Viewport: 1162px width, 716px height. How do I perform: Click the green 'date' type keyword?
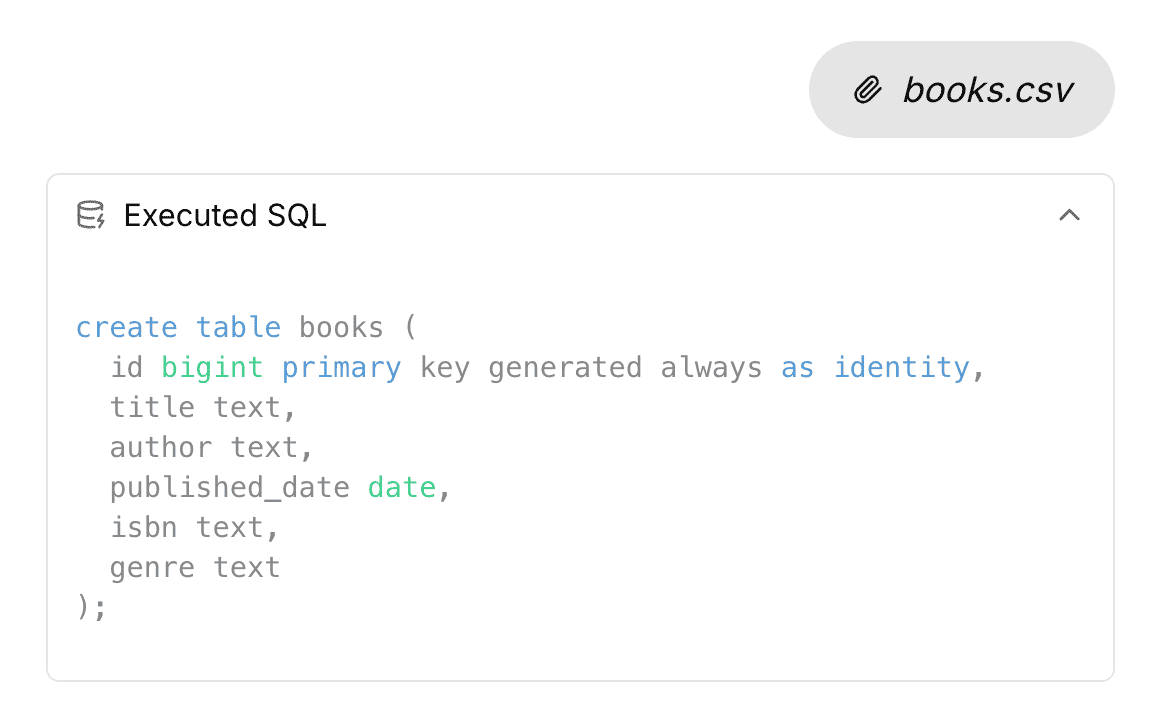[x=402, y=487]
